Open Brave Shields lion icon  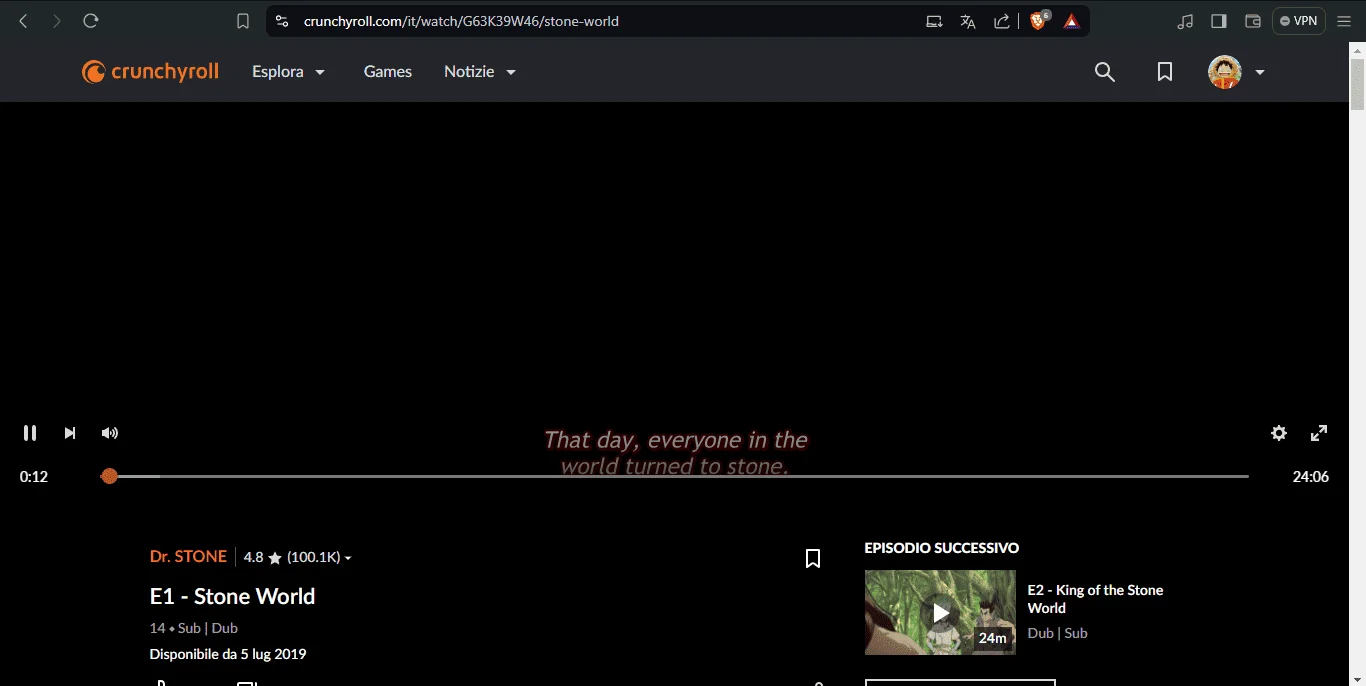click(x=1039, y=20)
